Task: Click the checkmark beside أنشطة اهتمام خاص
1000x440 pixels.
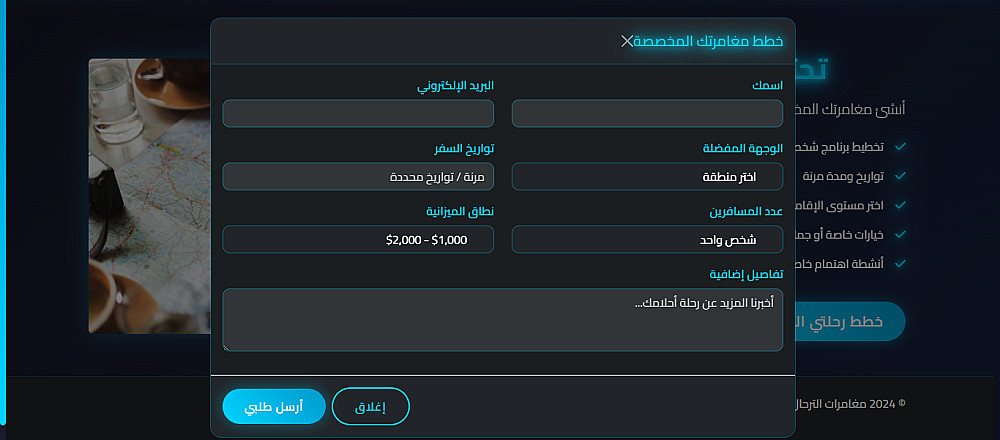Action: 900,263
